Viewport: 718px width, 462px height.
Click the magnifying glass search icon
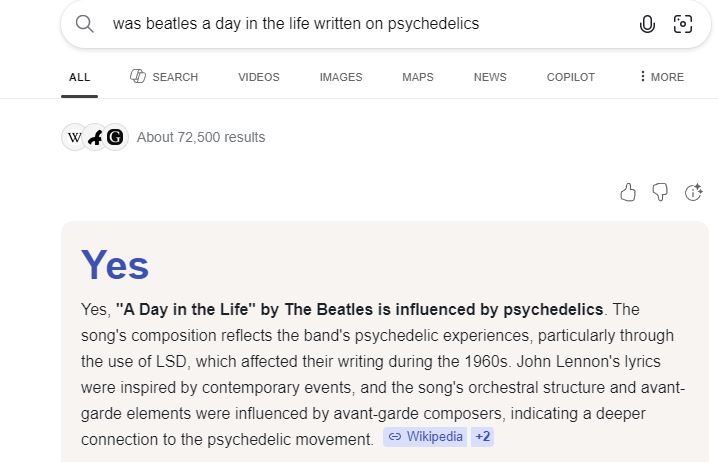tap(85, 24)
